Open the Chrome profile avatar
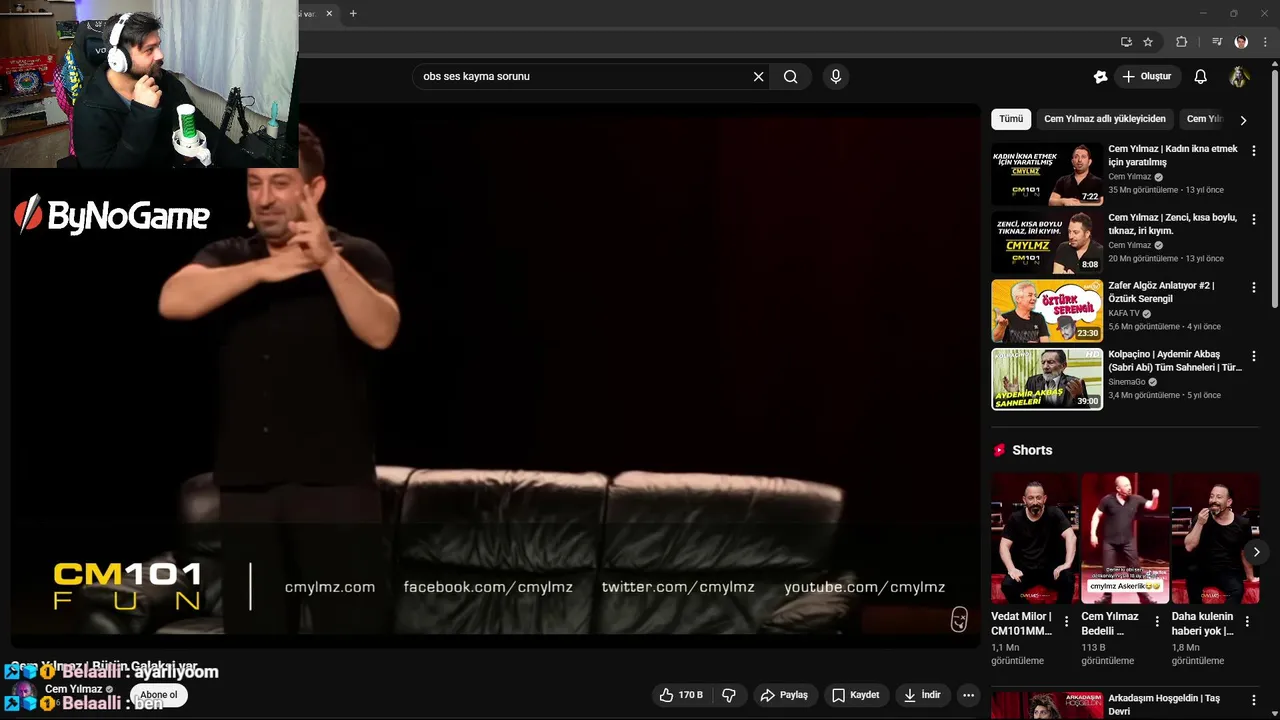The width and height of the screenshot is (1280, 720). [1241, 42]
